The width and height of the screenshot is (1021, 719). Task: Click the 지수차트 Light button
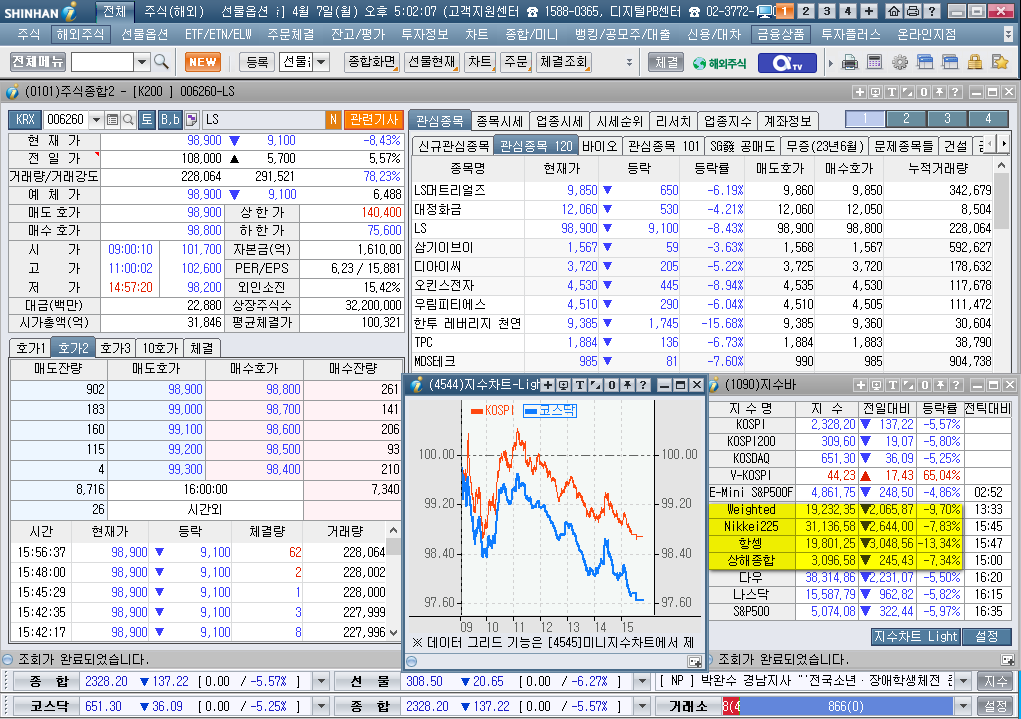916,636
